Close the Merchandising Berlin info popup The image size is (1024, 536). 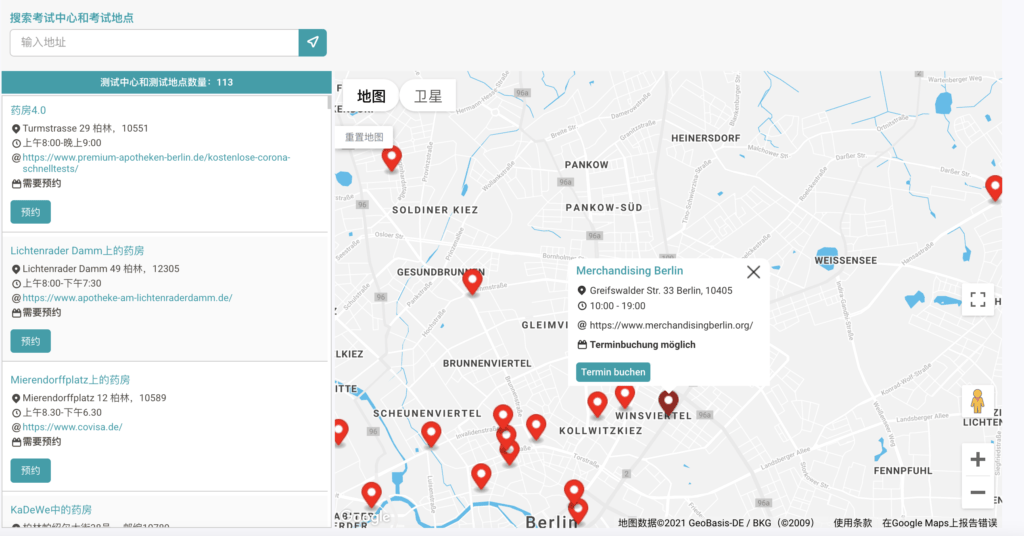click(x=753, y=272)
